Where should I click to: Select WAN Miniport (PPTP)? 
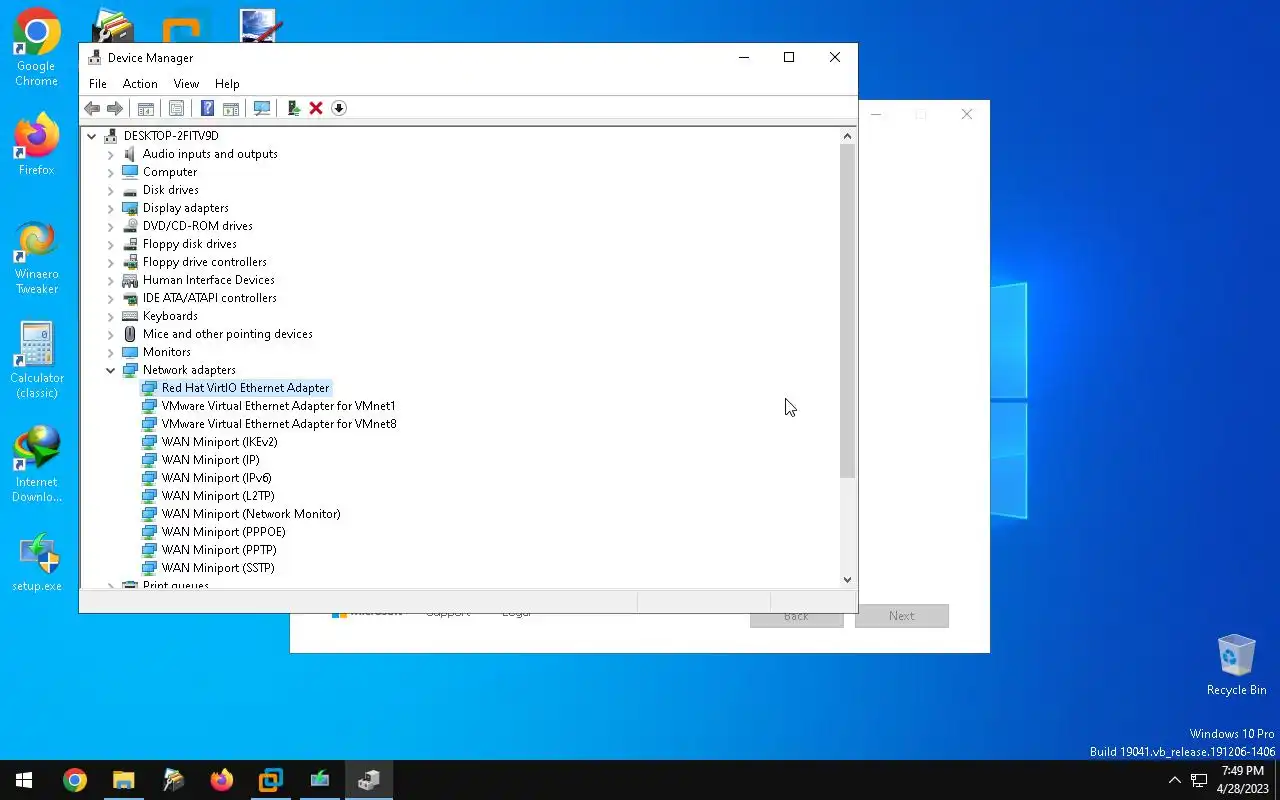point(219,550)
